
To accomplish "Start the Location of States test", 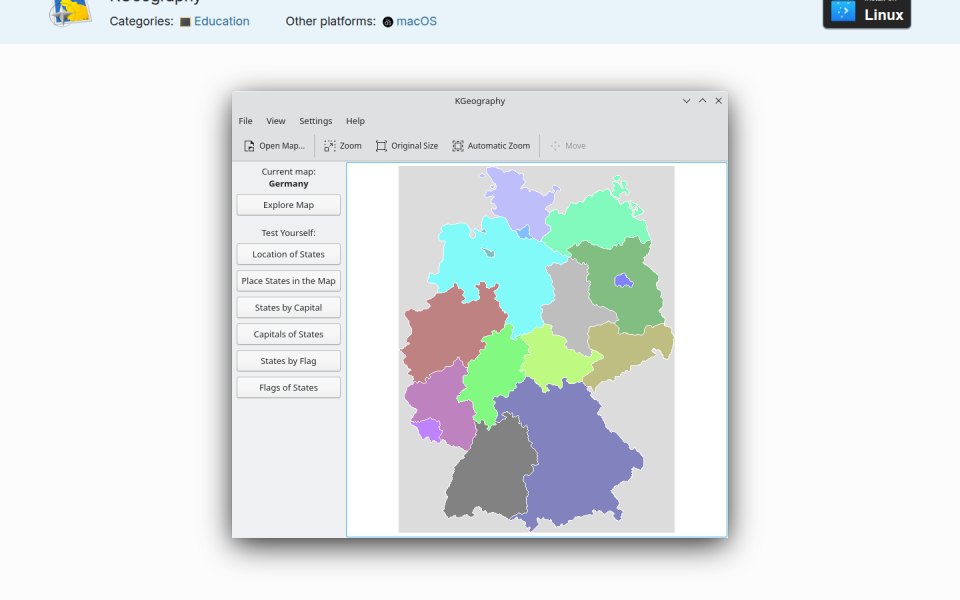I will click(x=288, y=254).
